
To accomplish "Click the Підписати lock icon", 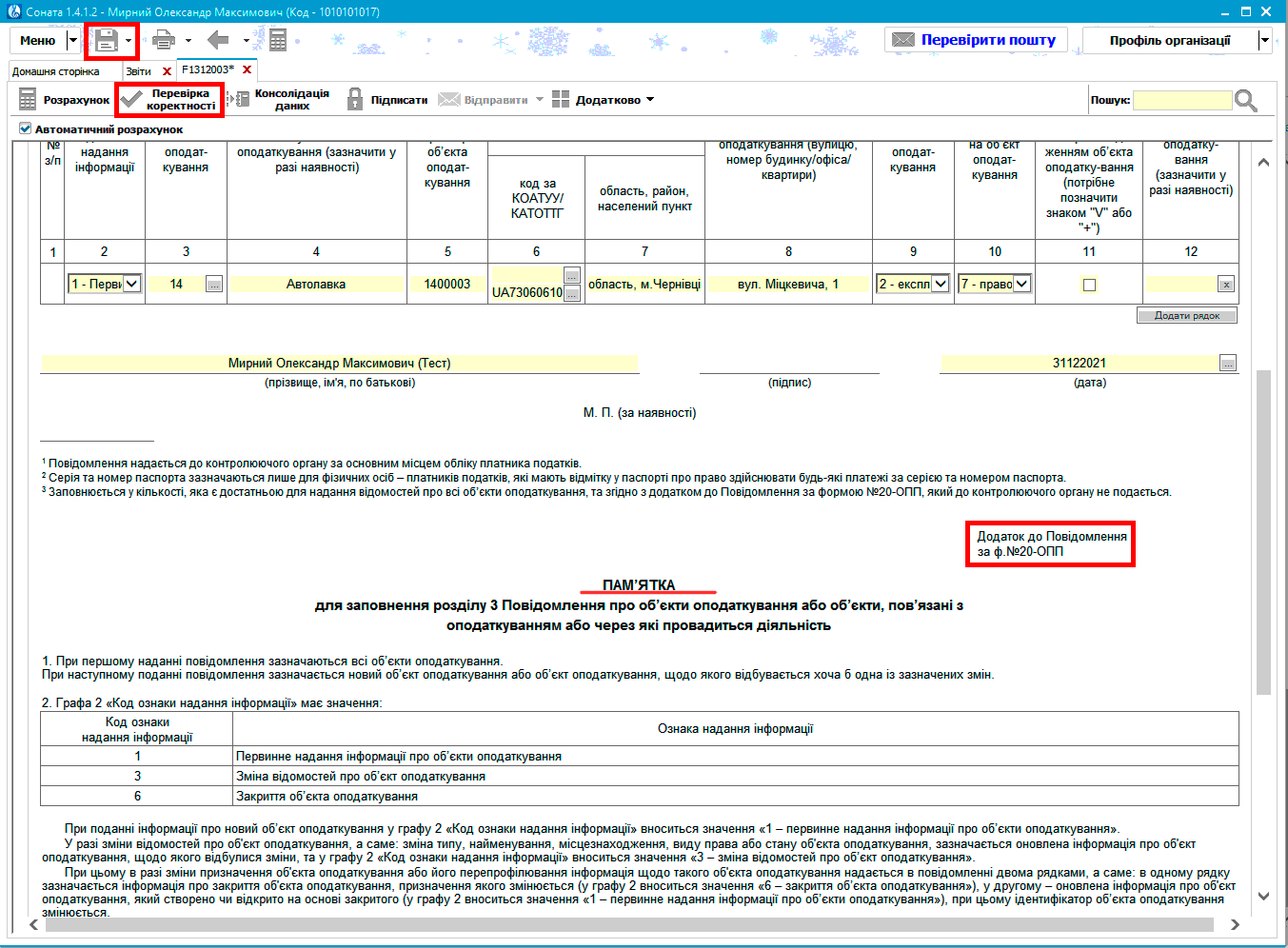I will 355,100.
